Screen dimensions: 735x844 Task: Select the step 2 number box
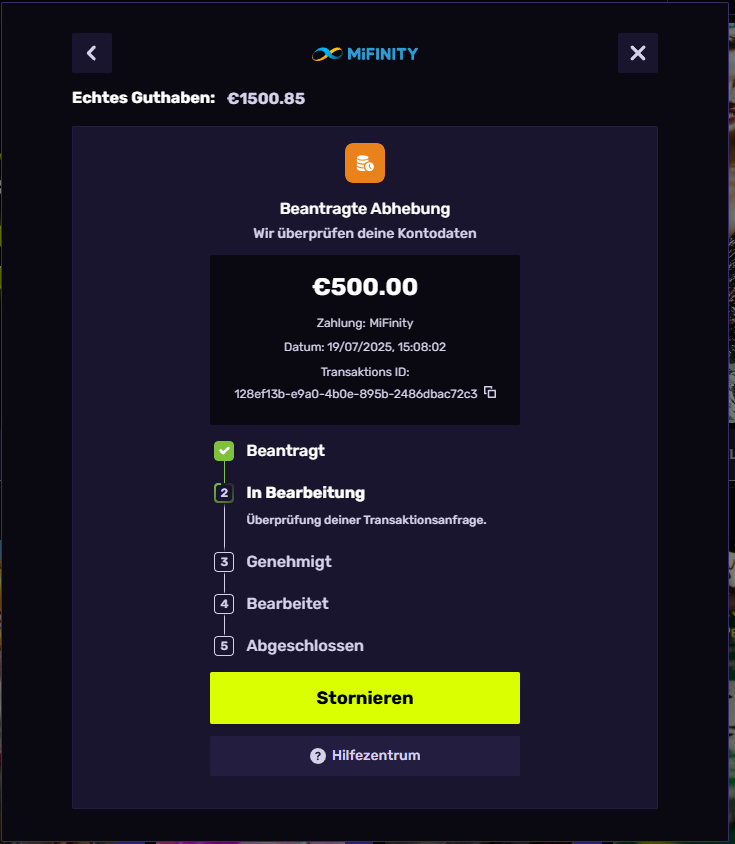(x=224, y=493)
